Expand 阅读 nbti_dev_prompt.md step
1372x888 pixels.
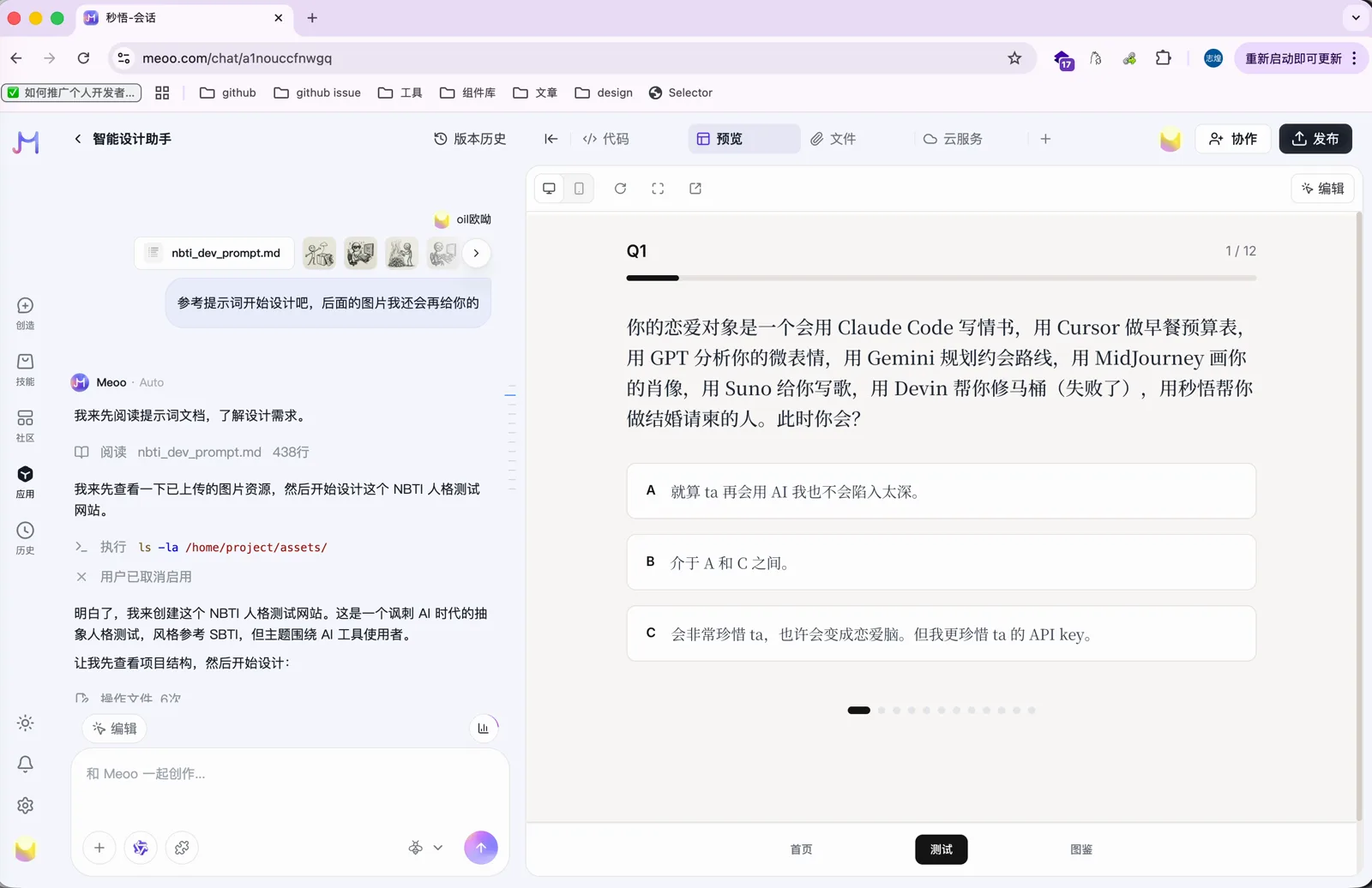[x=192, y=452]
